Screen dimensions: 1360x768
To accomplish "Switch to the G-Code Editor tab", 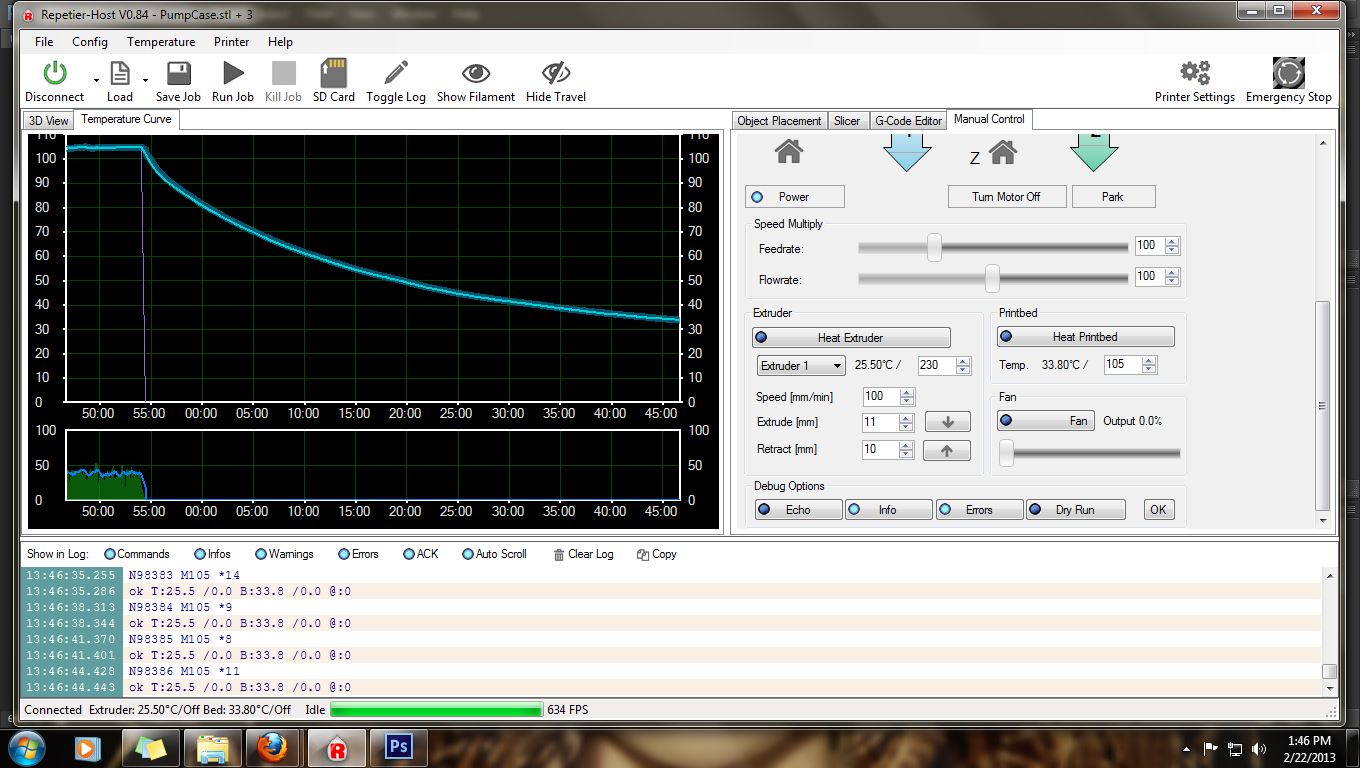I will (x=908, y=121).
